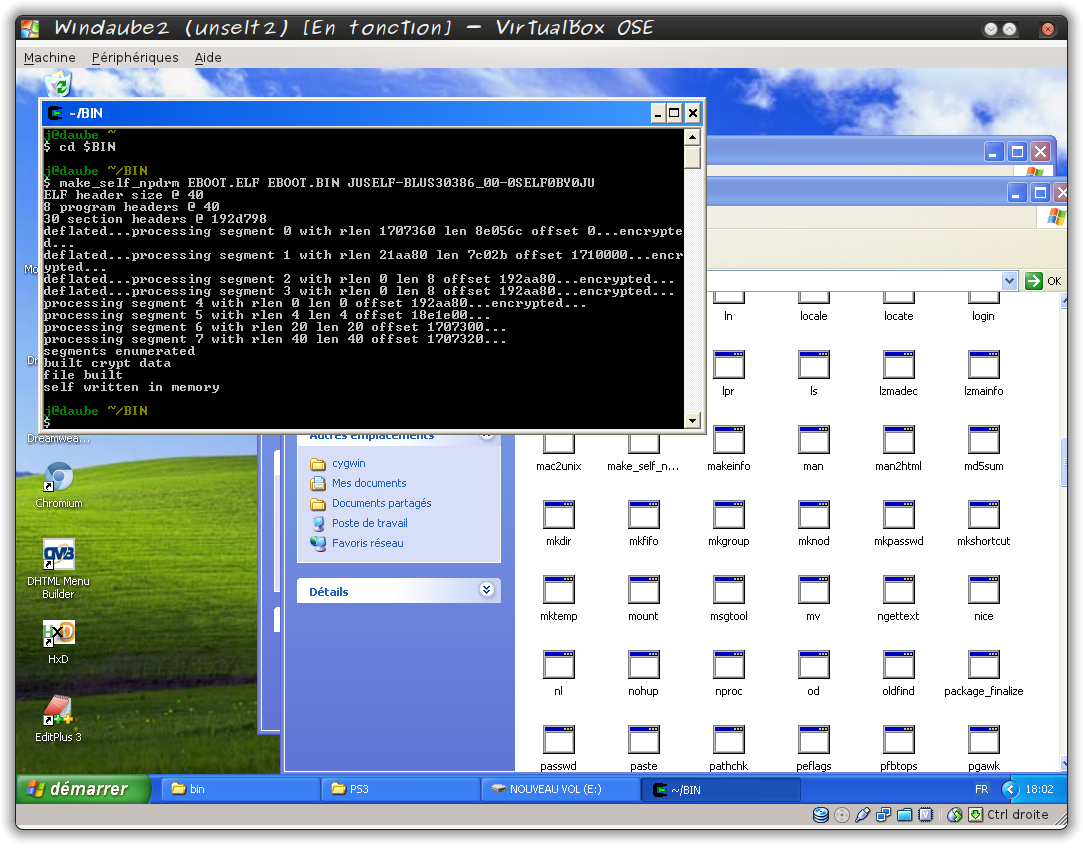
Task: Open the Documents partagés link
Action: tap(381, 503)
